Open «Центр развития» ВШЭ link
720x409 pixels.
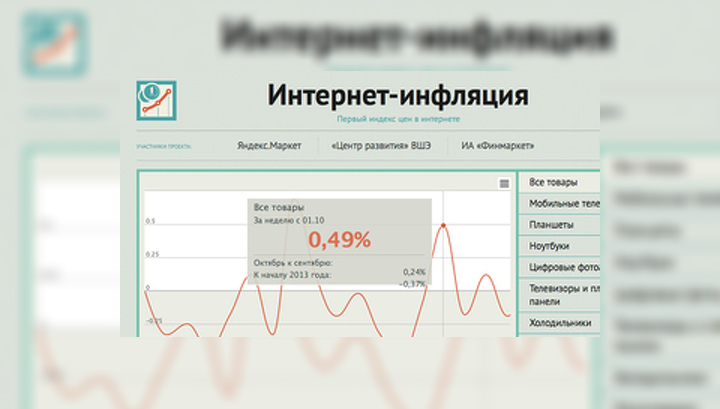(381, 146)
